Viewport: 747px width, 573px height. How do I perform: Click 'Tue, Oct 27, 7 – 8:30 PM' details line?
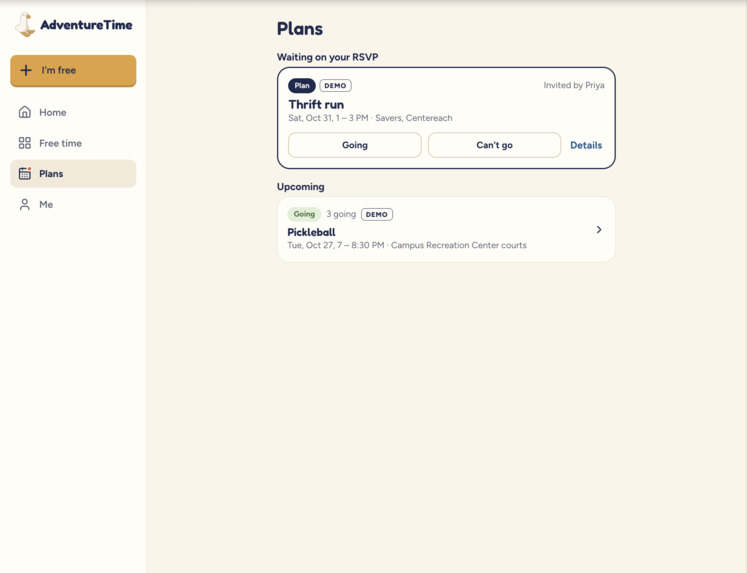pyautogui.click(x=407, y=245)
